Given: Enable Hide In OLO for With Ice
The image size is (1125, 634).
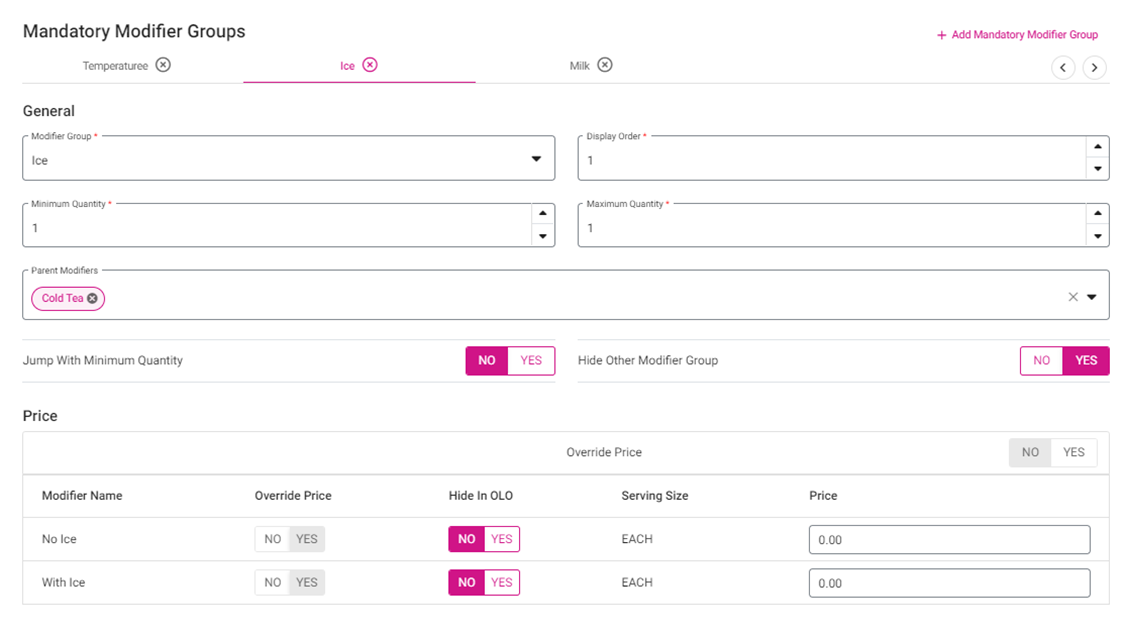Looking at the screenshot, I should point(502,582).
